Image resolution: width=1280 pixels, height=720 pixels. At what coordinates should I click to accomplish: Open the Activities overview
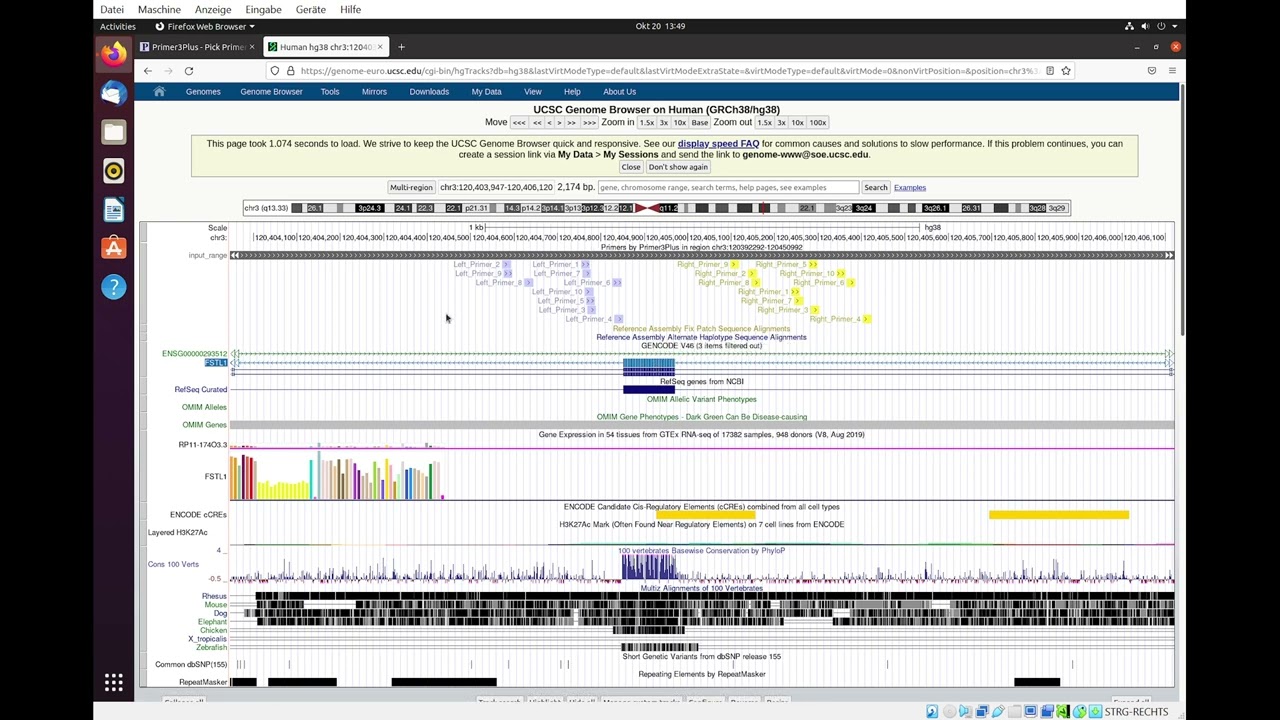tap(118, 26)
